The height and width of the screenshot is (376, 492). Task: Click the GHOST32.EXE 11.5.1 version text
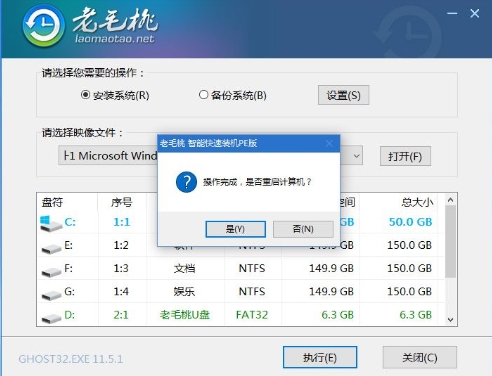coord(71,359)
